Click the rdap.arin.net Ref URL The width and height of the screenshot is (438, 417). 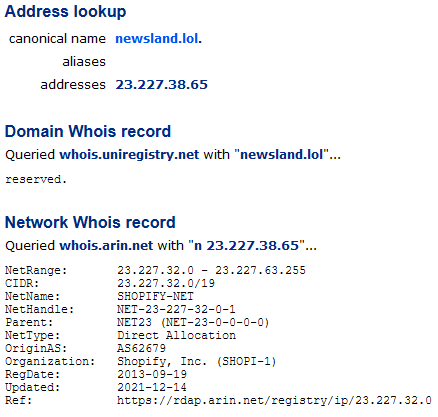tap(275, 400)
